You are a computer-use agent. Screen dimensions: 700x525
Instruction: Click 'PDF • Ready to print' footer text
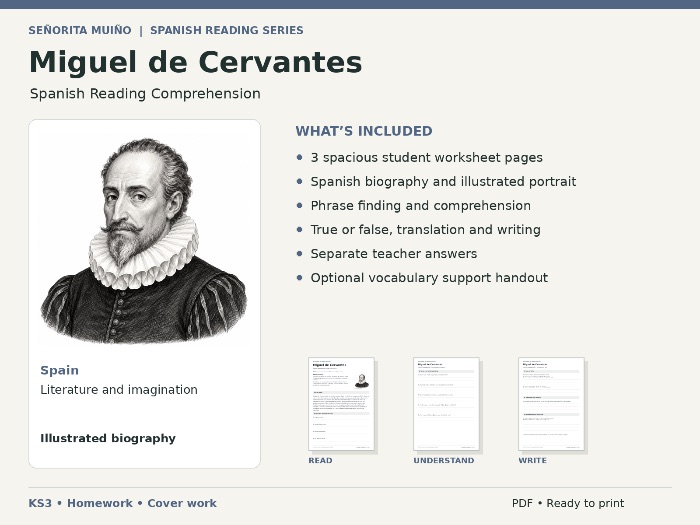pos(568,503)
